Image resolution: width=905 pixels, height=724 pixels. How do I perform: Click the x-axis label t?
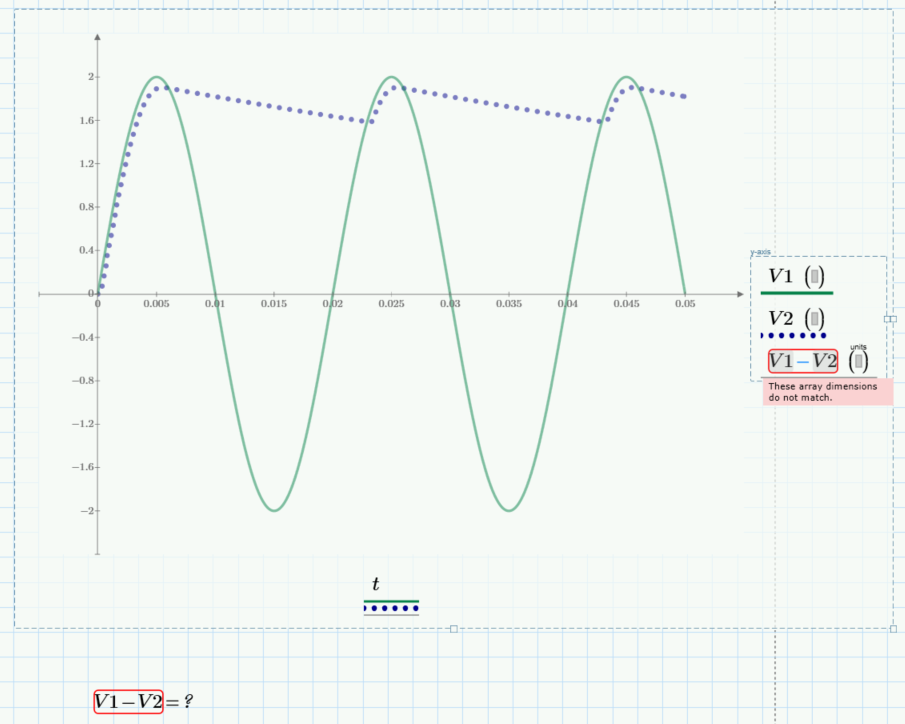[x=375, y=584]
